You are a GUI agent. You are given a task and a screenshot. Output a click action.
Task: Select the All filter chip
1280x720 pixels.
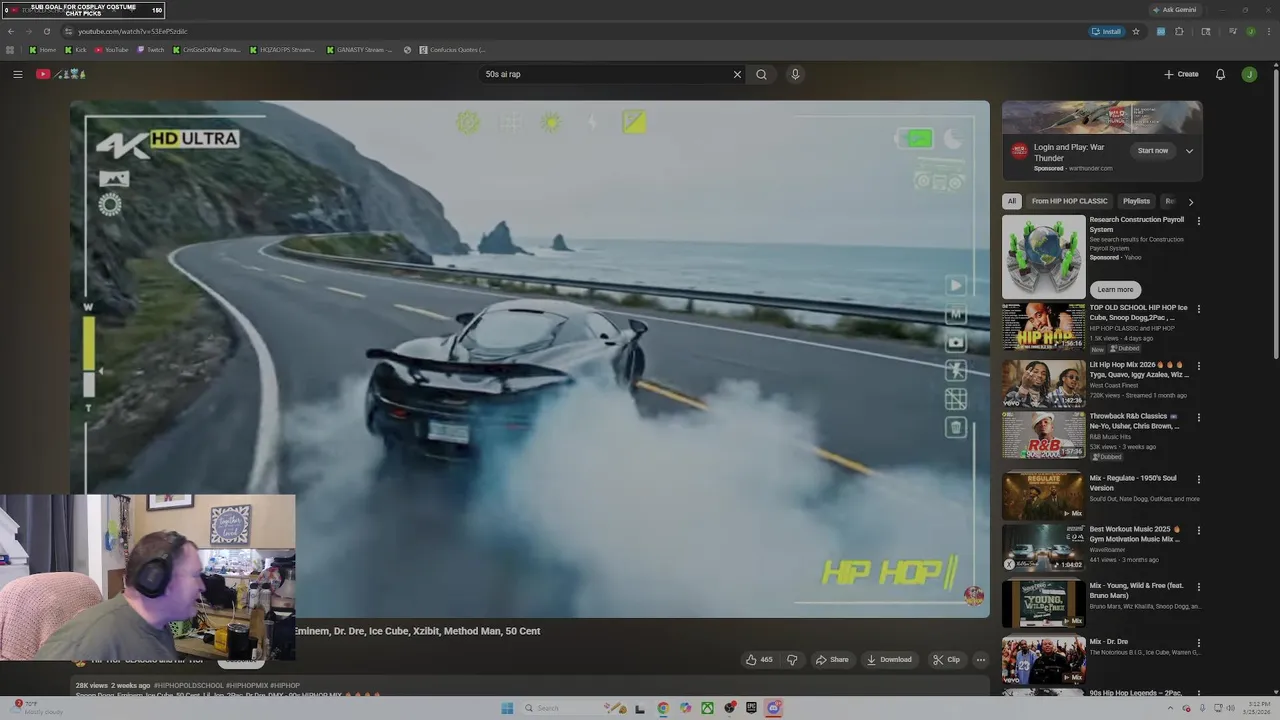point(1011,201)
